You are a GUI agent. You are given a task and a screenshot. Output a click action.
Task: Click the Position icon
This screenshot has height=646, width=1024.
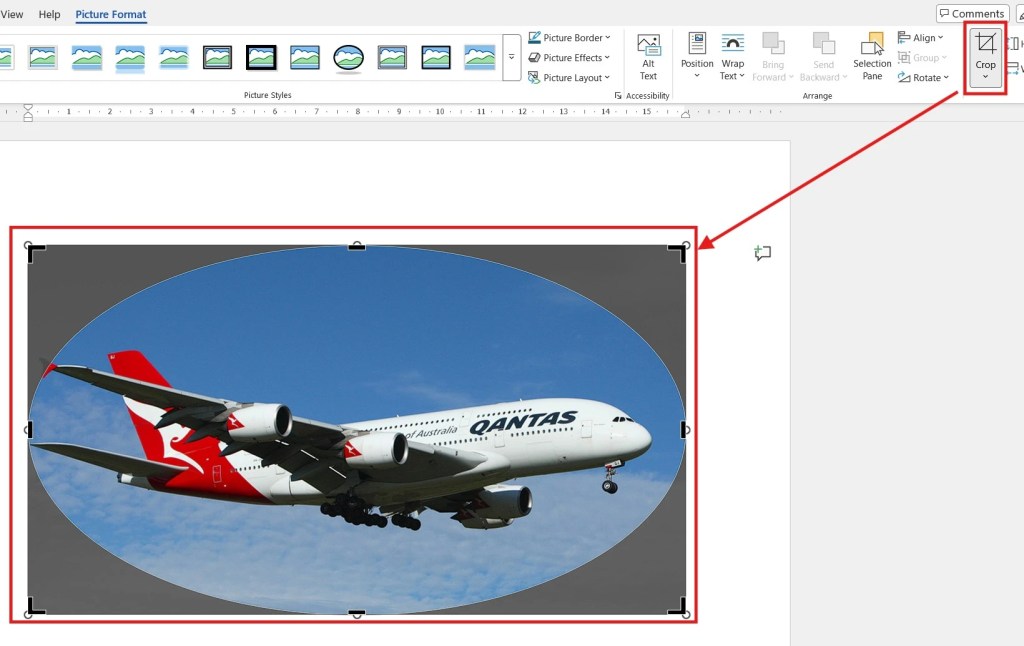click(x=696, y=55)
